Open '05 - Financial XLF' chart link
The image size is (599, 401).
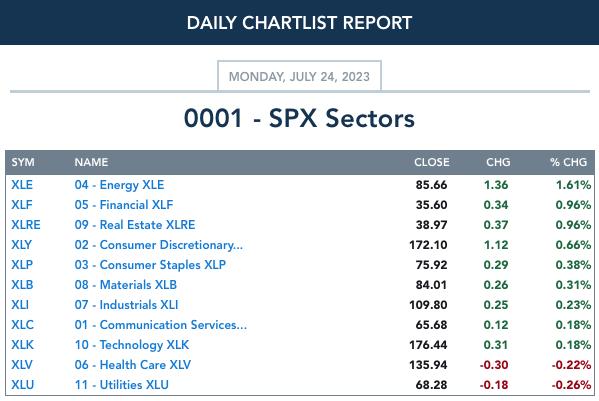point(124,205)
